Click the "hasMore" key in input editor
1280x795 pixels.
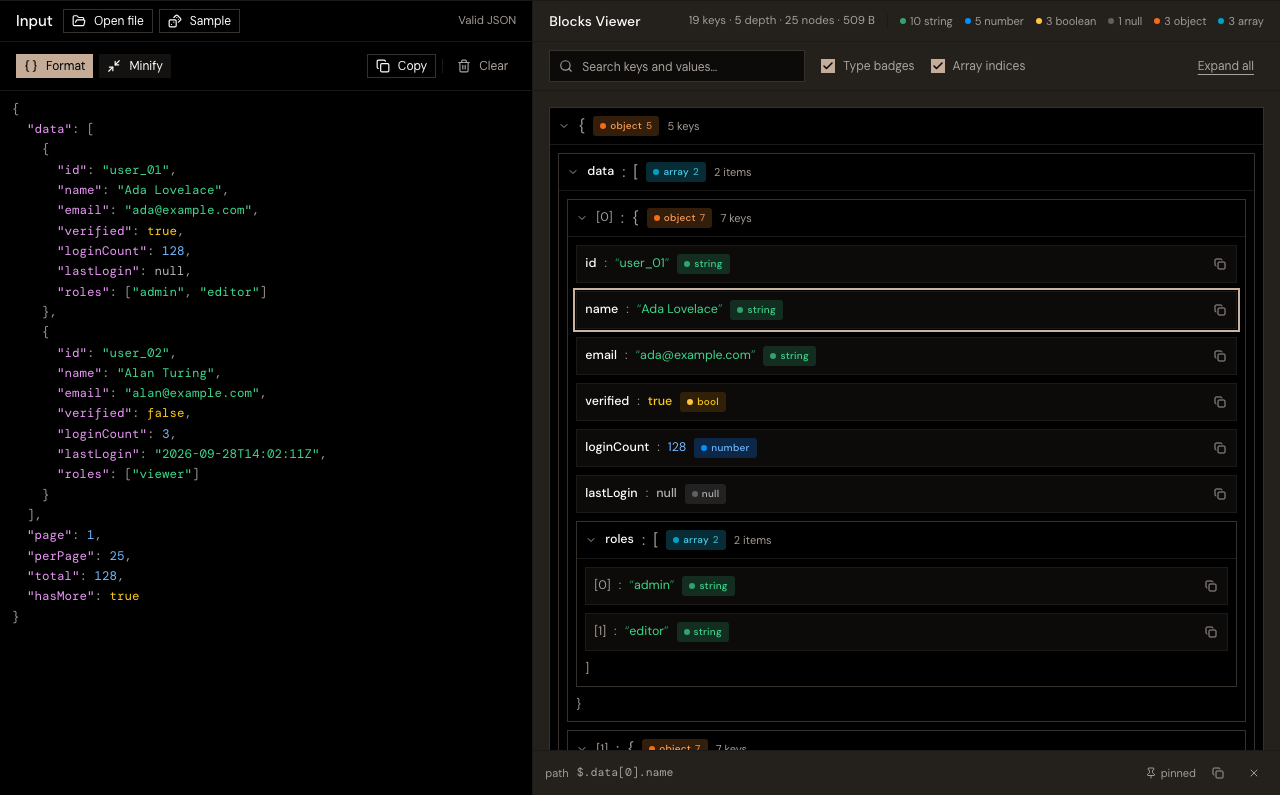(x=61, y=596)
